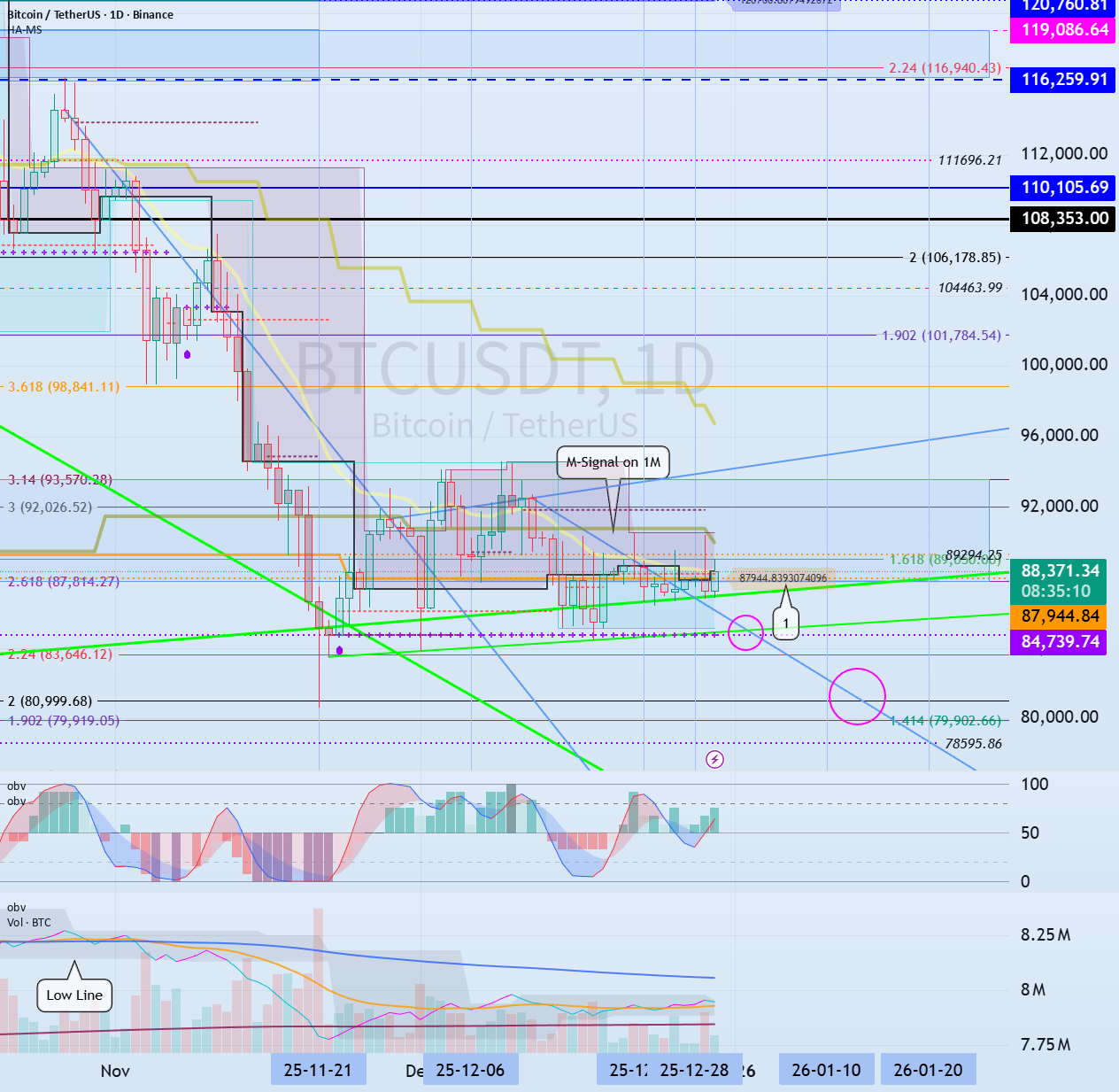Click the callout box labeled 1
The height and width of the screenshot is (1092, 1119).
pyautogui.click(x=786, y=623)
